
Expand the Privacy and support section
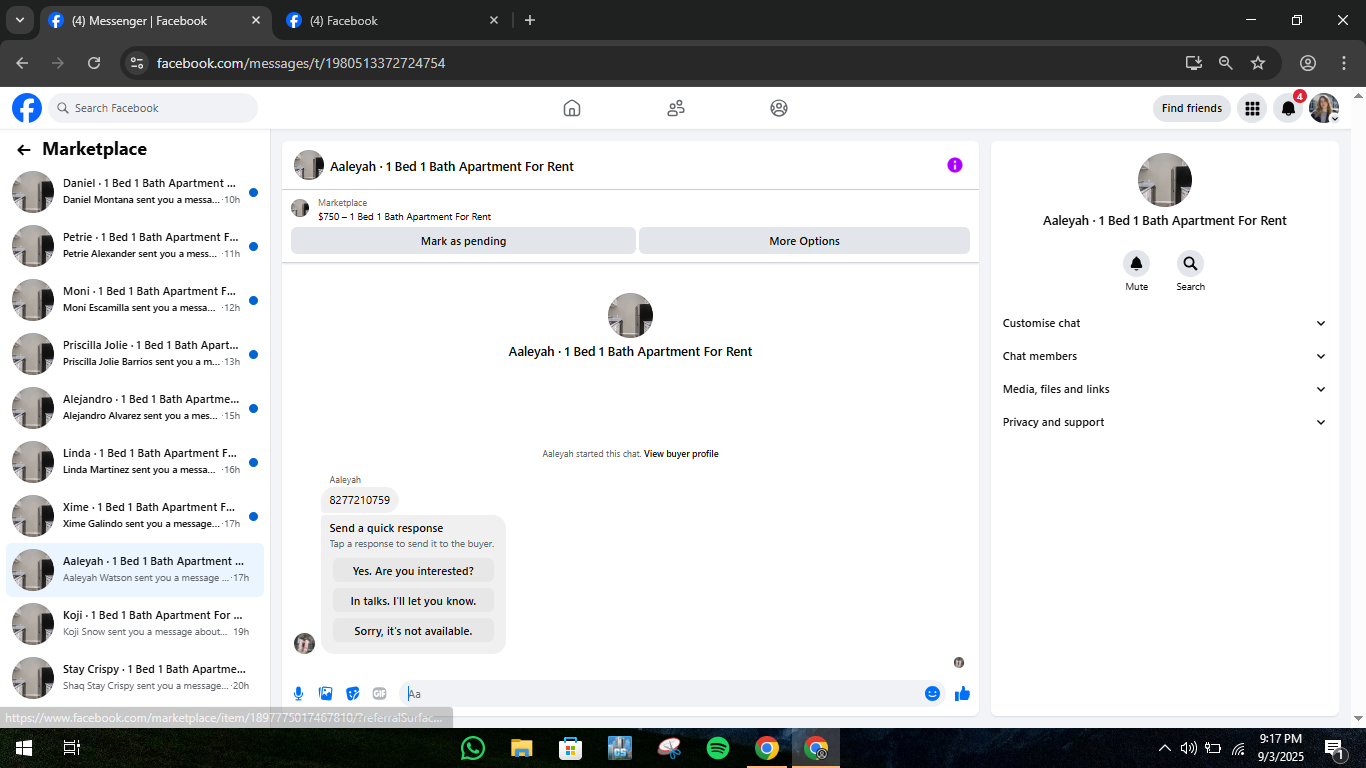[1164, 422]
